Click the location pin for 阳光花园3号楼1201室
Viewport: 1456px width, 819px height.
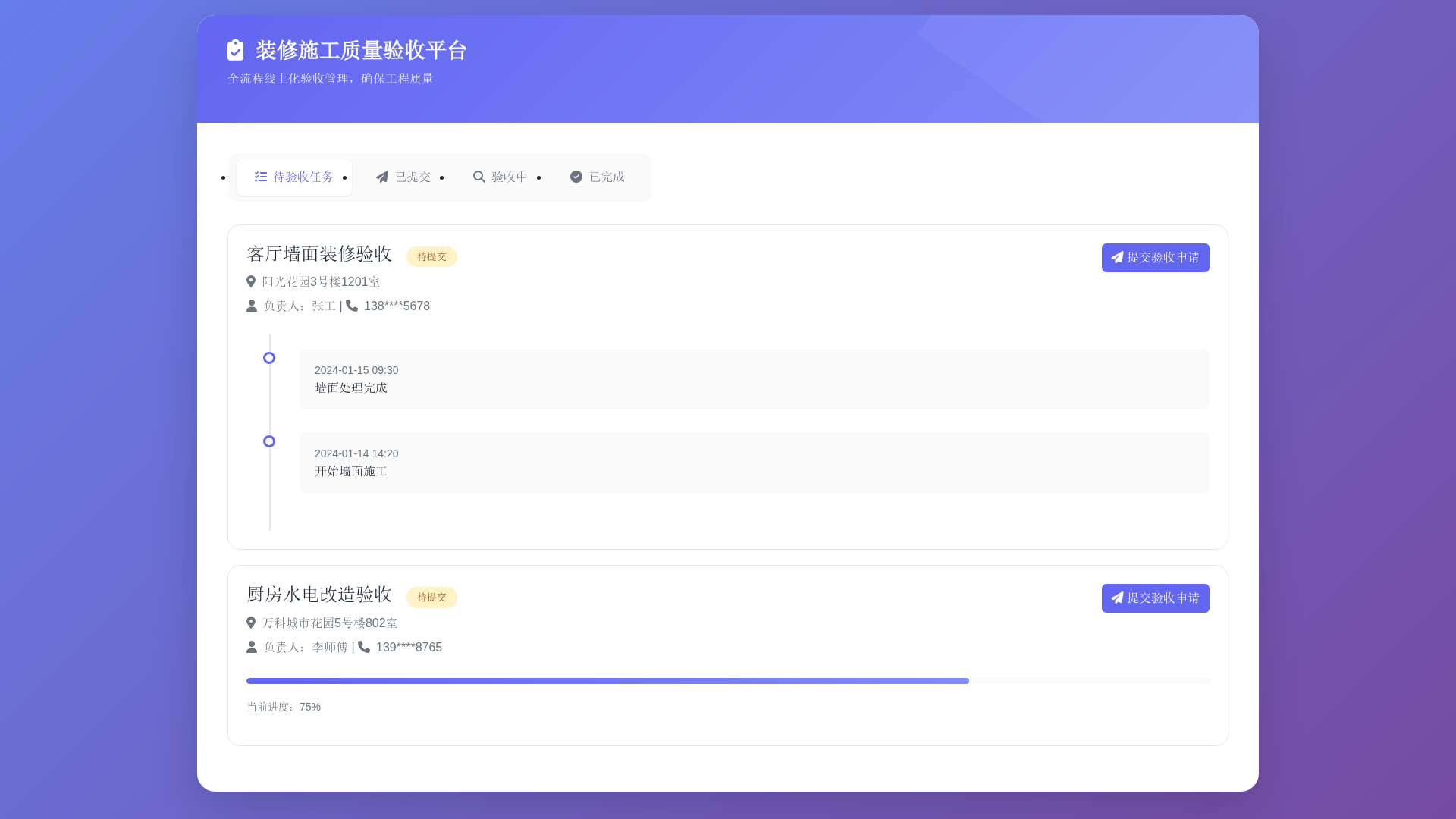[250, 281]
